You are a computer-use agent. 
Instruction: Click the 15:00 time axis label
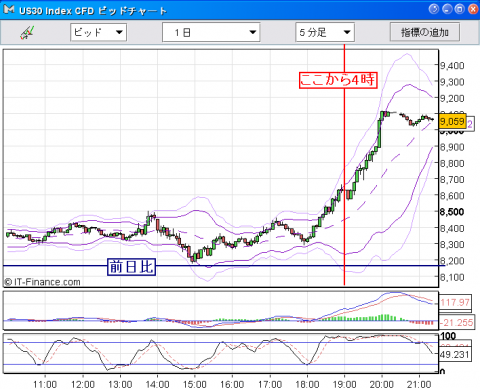pyautogui.click(x=195, y=384)
